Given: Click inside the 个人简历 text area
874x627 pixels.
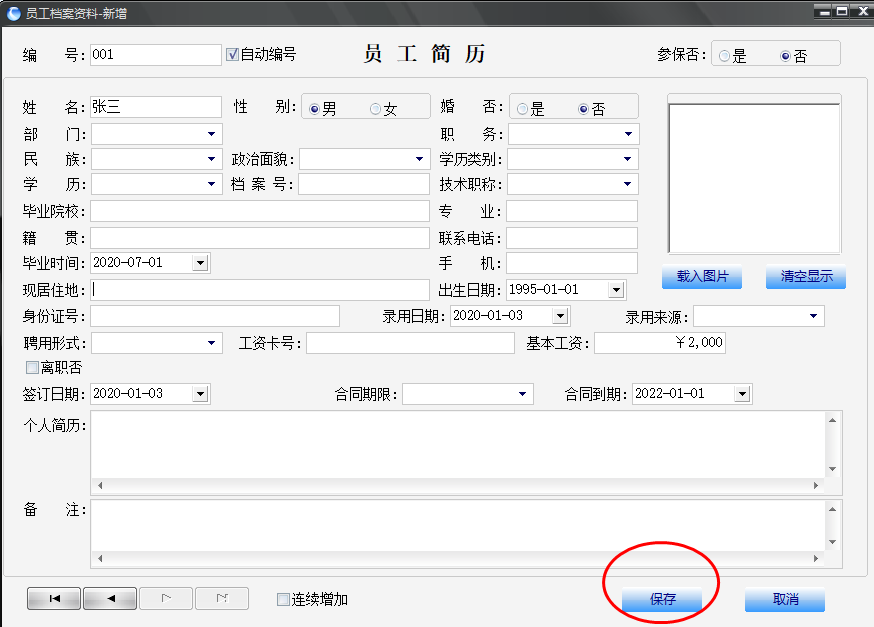Looking at the screenshot, I should (458, 445).
